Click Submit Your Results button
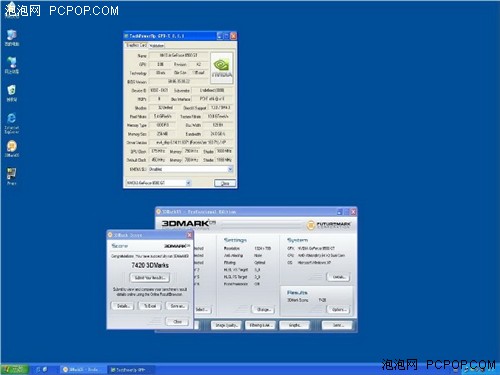Viewport: 500px width, 375px height. (x=149, y=278)
